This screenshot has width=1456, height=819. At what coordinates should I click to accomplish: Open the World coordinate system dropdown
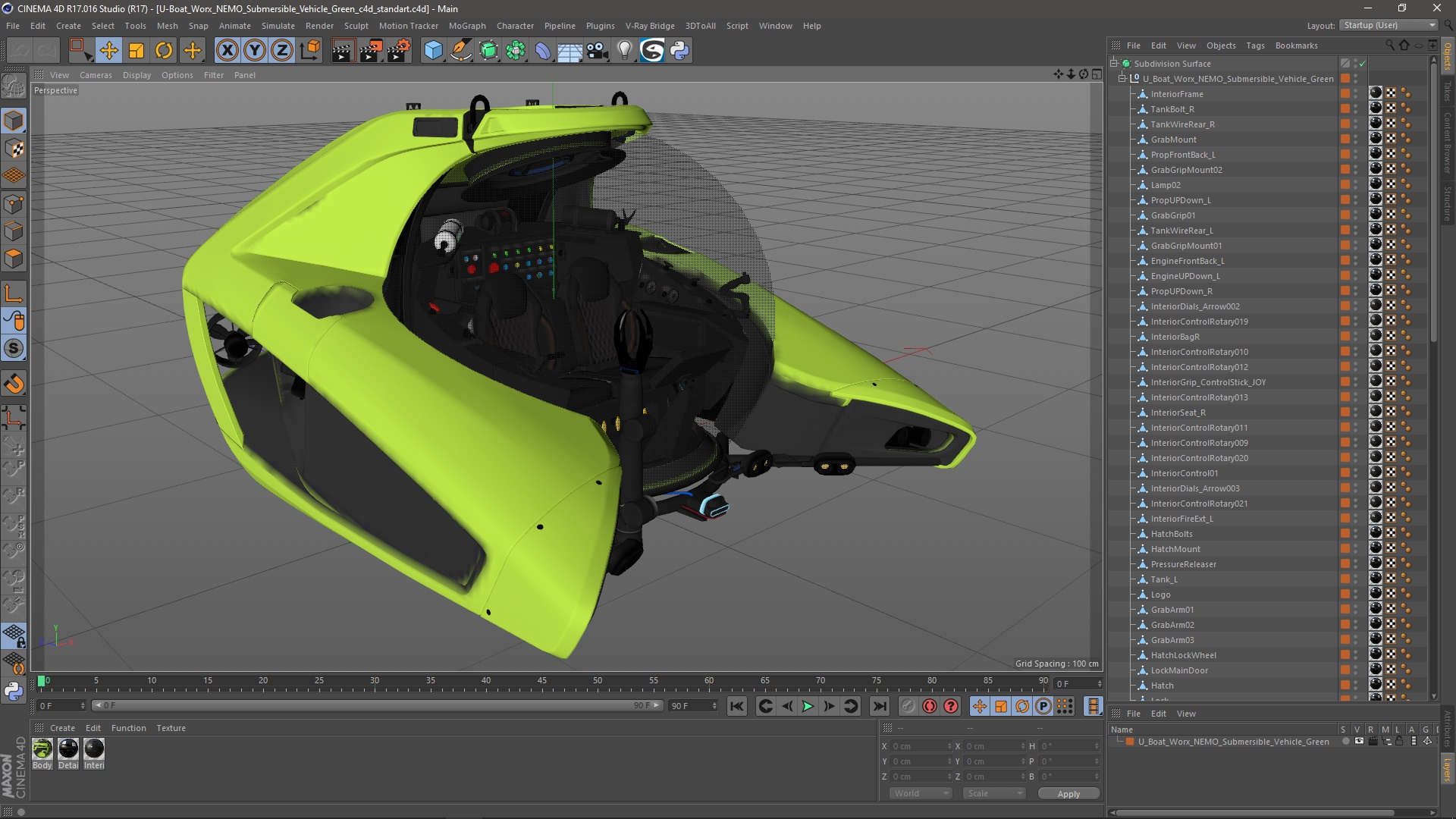point(921,793)
